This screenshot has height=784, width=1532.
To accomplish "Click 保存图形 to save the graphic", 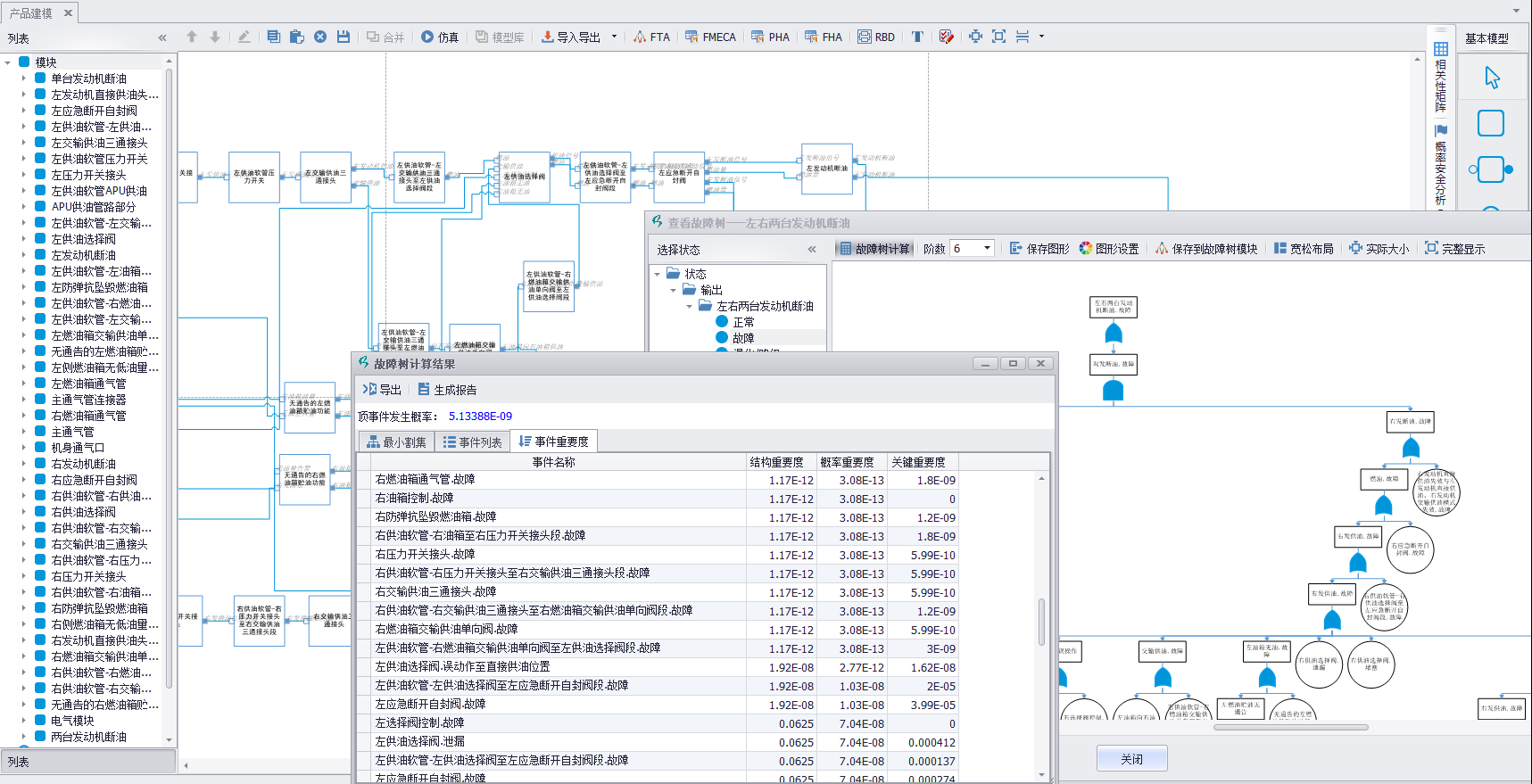I will (x=1039, y=249).
